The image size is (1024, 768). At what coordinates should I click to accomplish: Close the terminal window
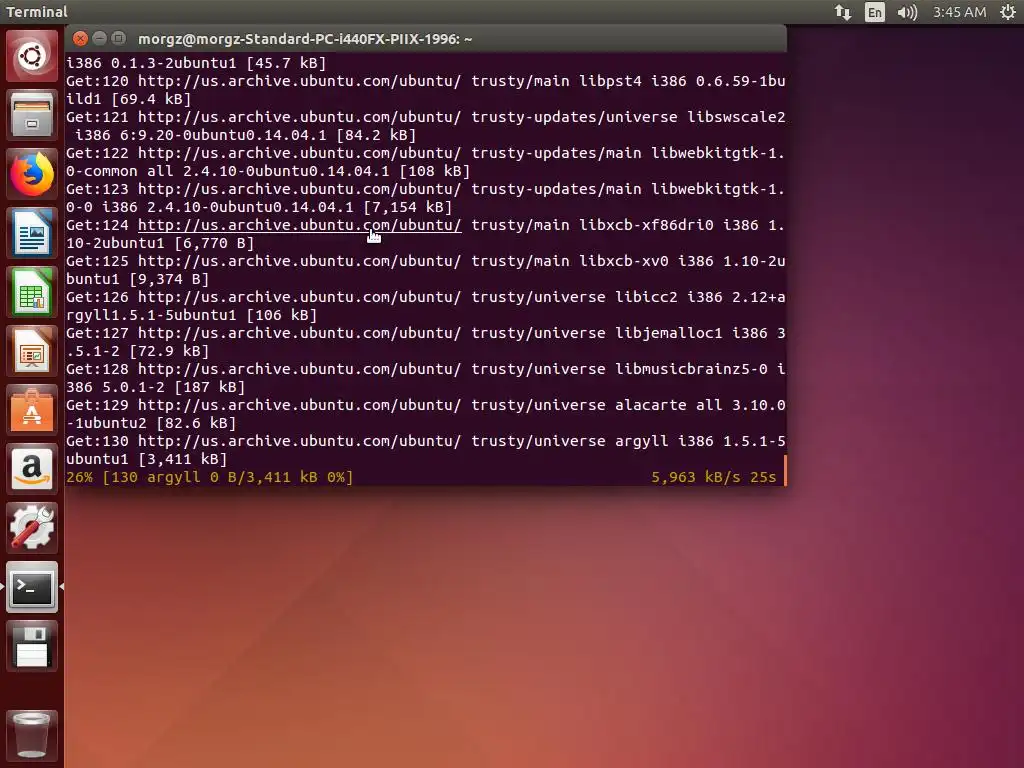(80, 39)
